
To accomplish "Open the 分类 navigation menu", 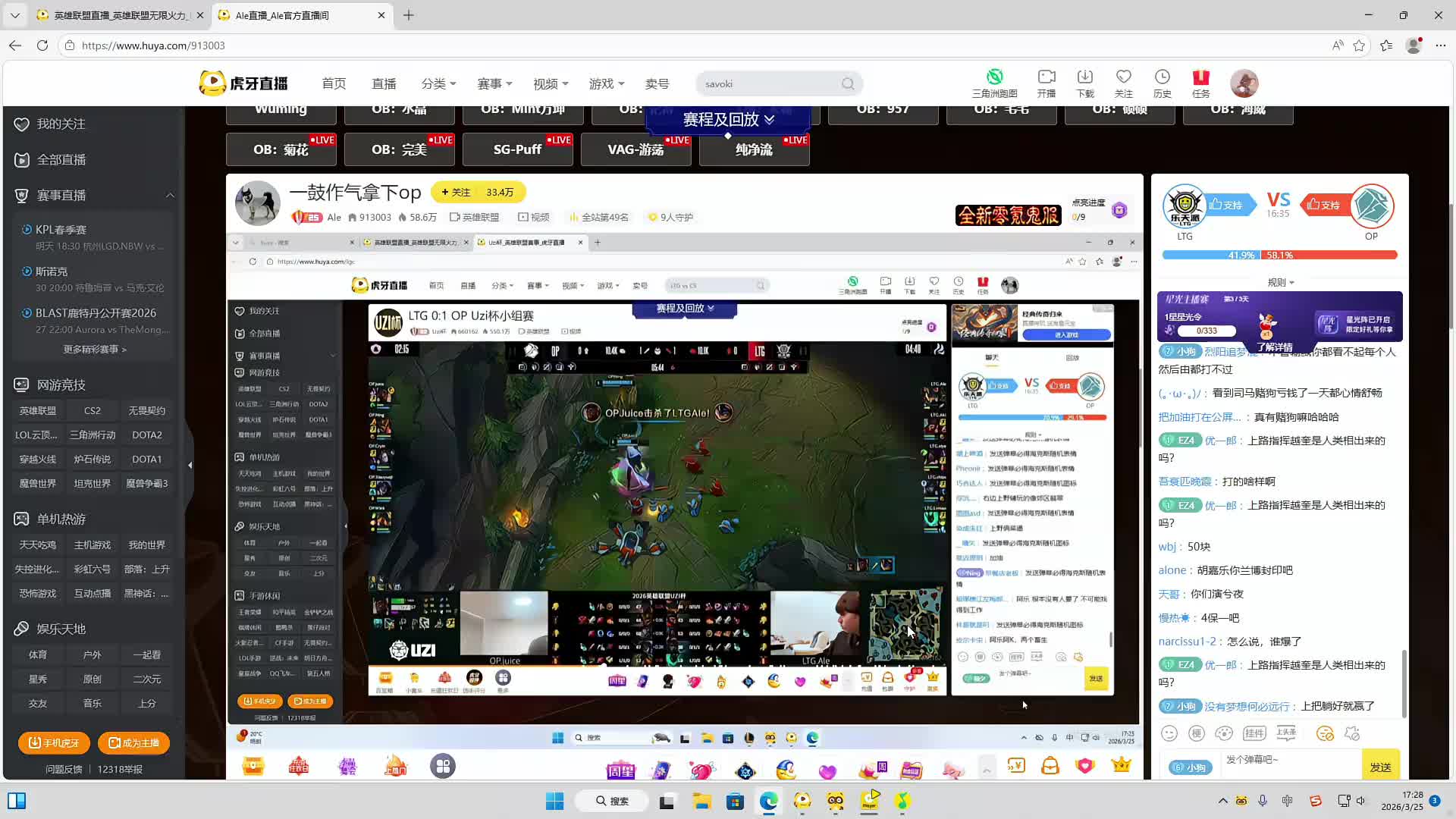I will pos(438,83).
